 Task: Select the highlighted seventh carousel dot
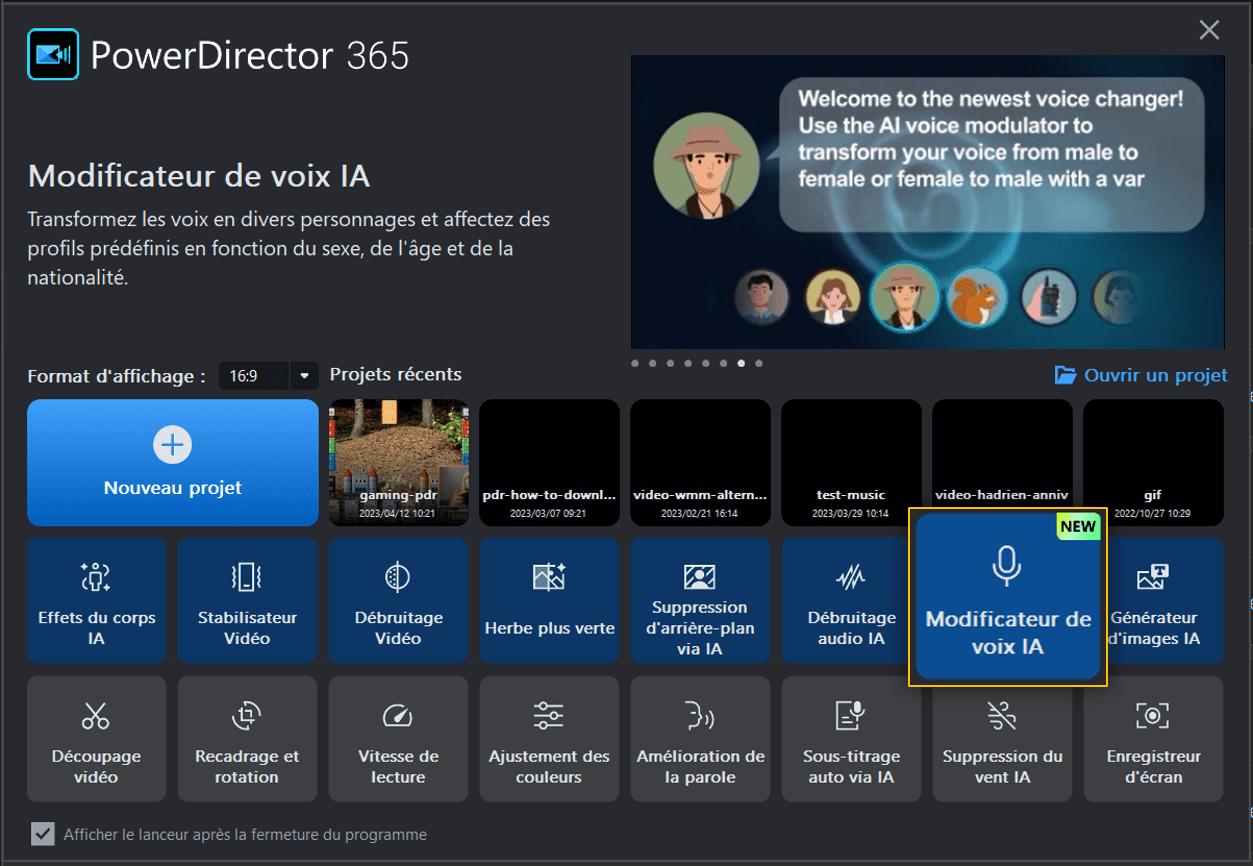741,363
